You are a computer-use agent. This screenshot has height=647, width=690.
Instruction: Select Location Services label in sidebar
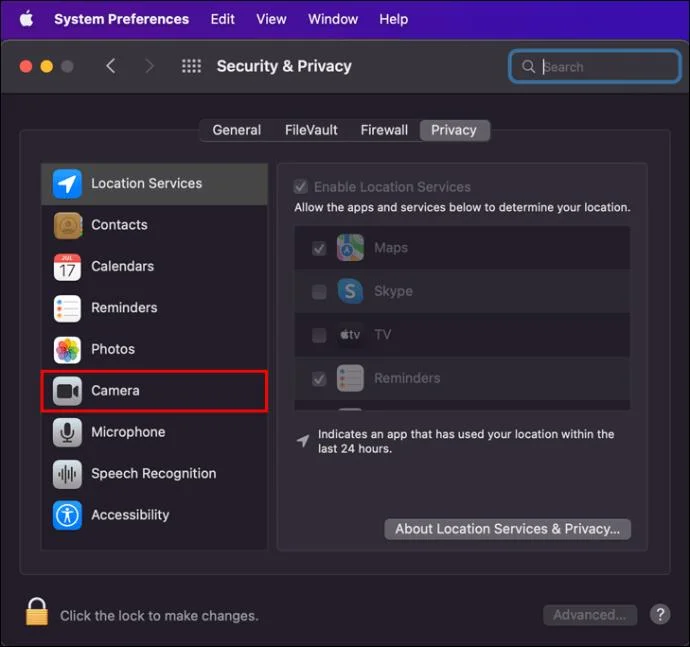pyautogui.click(x=147, y=184)
